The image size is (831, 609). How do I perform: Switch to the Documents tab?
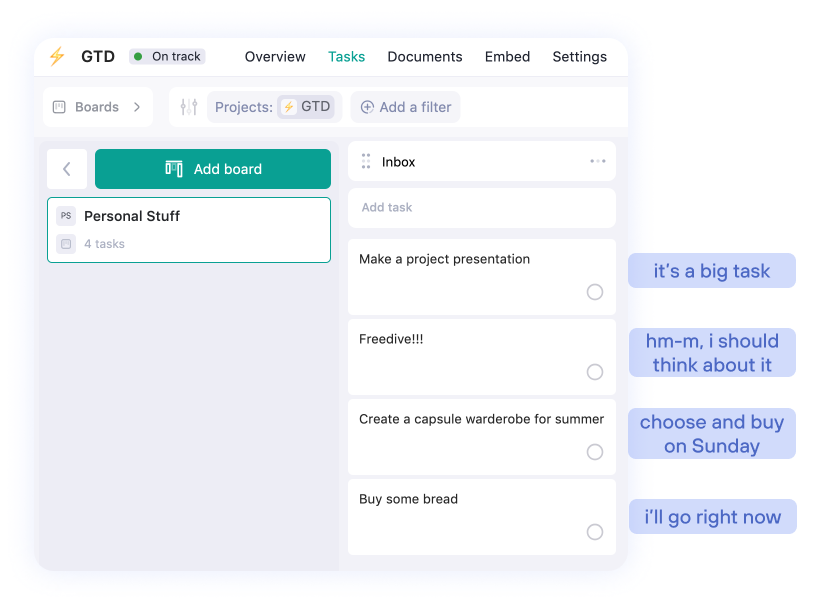point(424,57)
